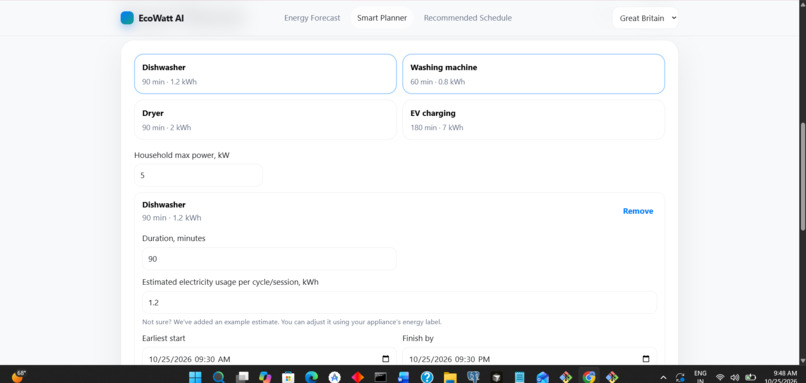Image resolution: width=806 pixels, height=383 pixels.
Task: Click the "Household max power, kW" label
Action: coord(182,155)
